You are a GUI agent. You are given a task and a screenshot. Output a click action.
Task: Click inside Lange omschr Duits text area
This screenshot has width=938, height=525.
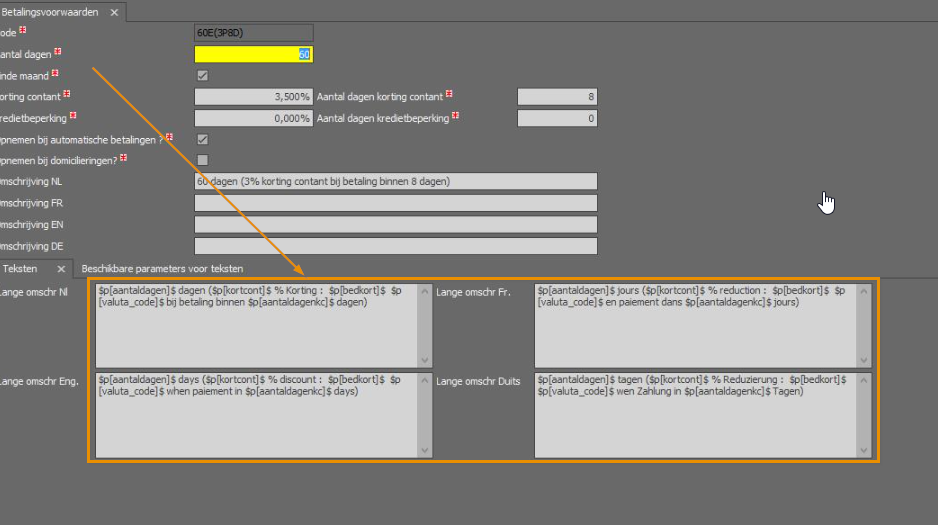[696, 414]
